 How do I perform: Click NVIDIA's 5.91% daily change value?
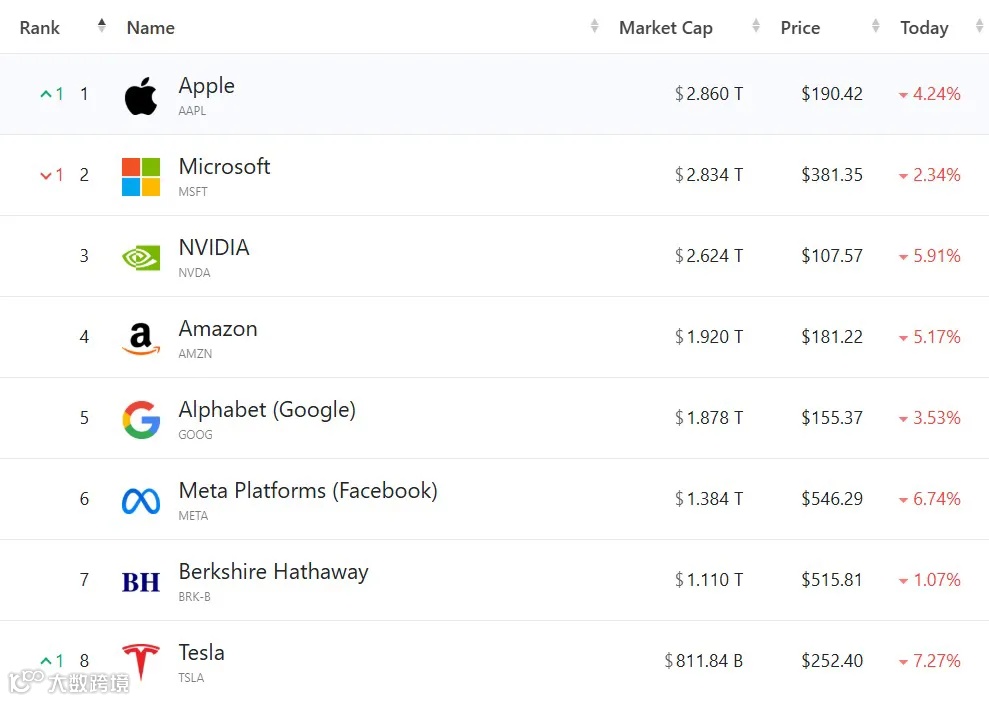click(x=936, y=256)
